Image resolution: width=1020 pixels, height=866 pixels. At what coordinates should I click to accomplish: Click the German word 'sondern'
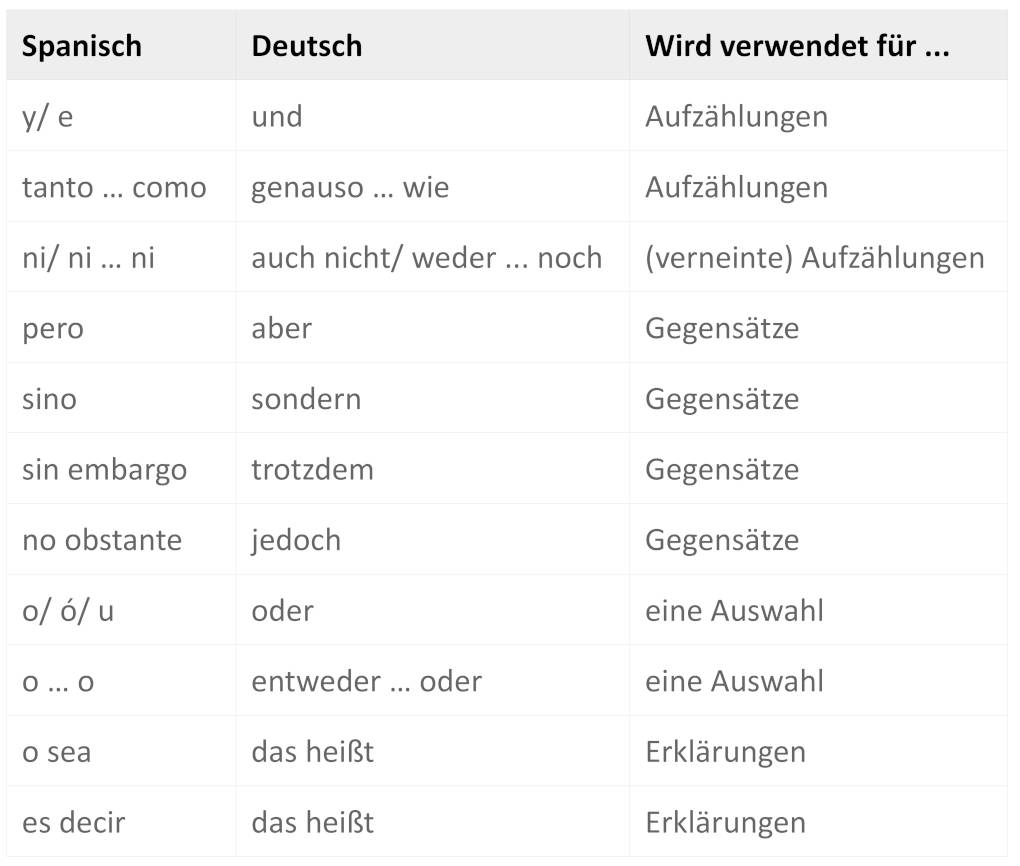pos(306,399)
